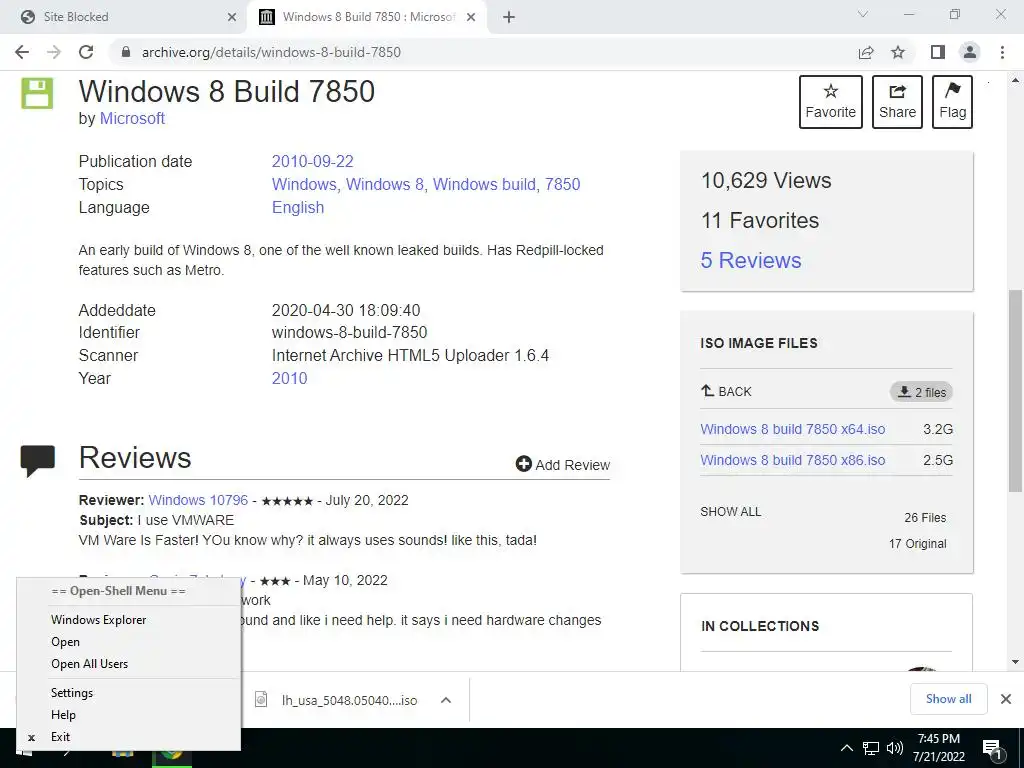The width and height of the screenshot is (1024, 768).
Task: Click the lock icon in address bar
Action: pyautogui.click(x=126, y=52)
